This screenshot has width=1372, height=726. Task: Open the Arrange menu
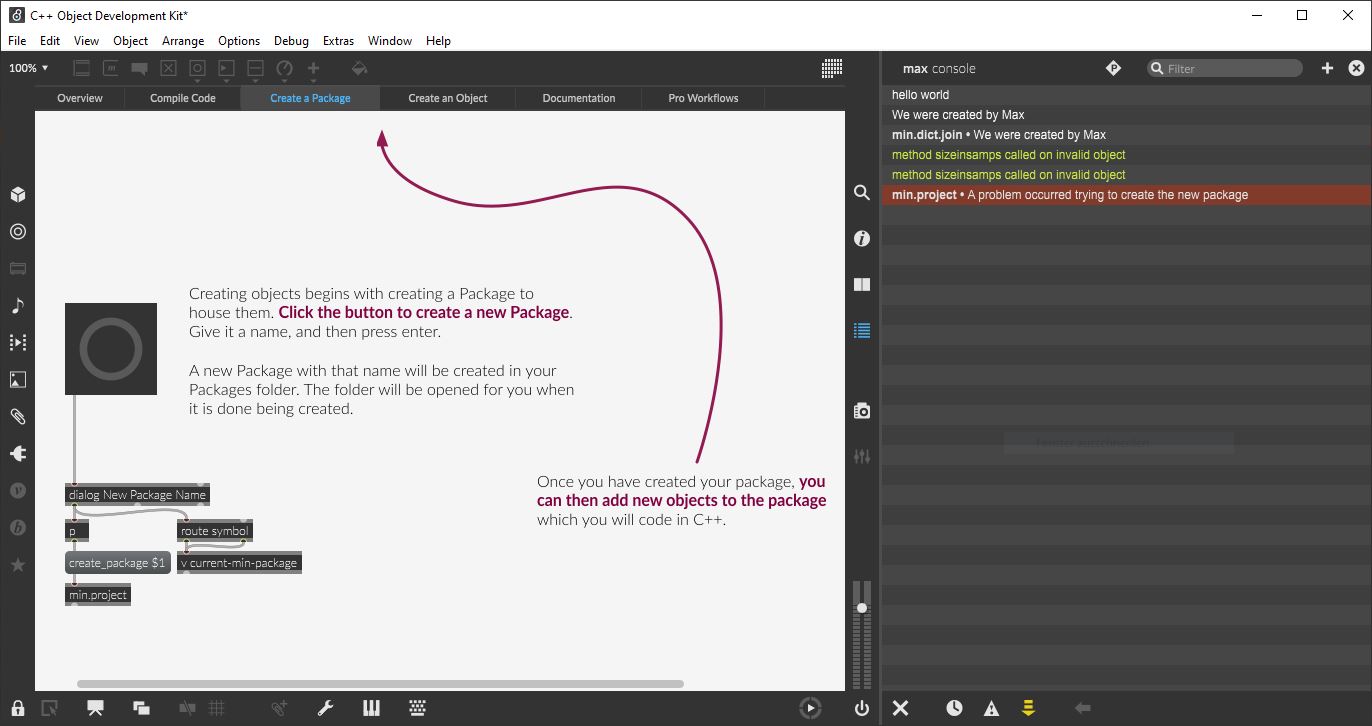click(183, 41)
